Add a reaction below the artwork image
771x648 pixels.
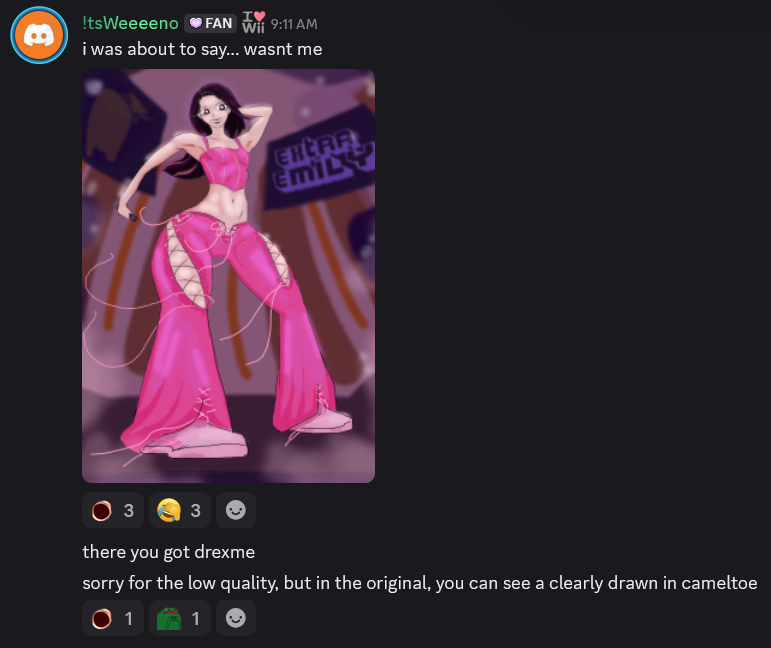[x=236, y=510]
